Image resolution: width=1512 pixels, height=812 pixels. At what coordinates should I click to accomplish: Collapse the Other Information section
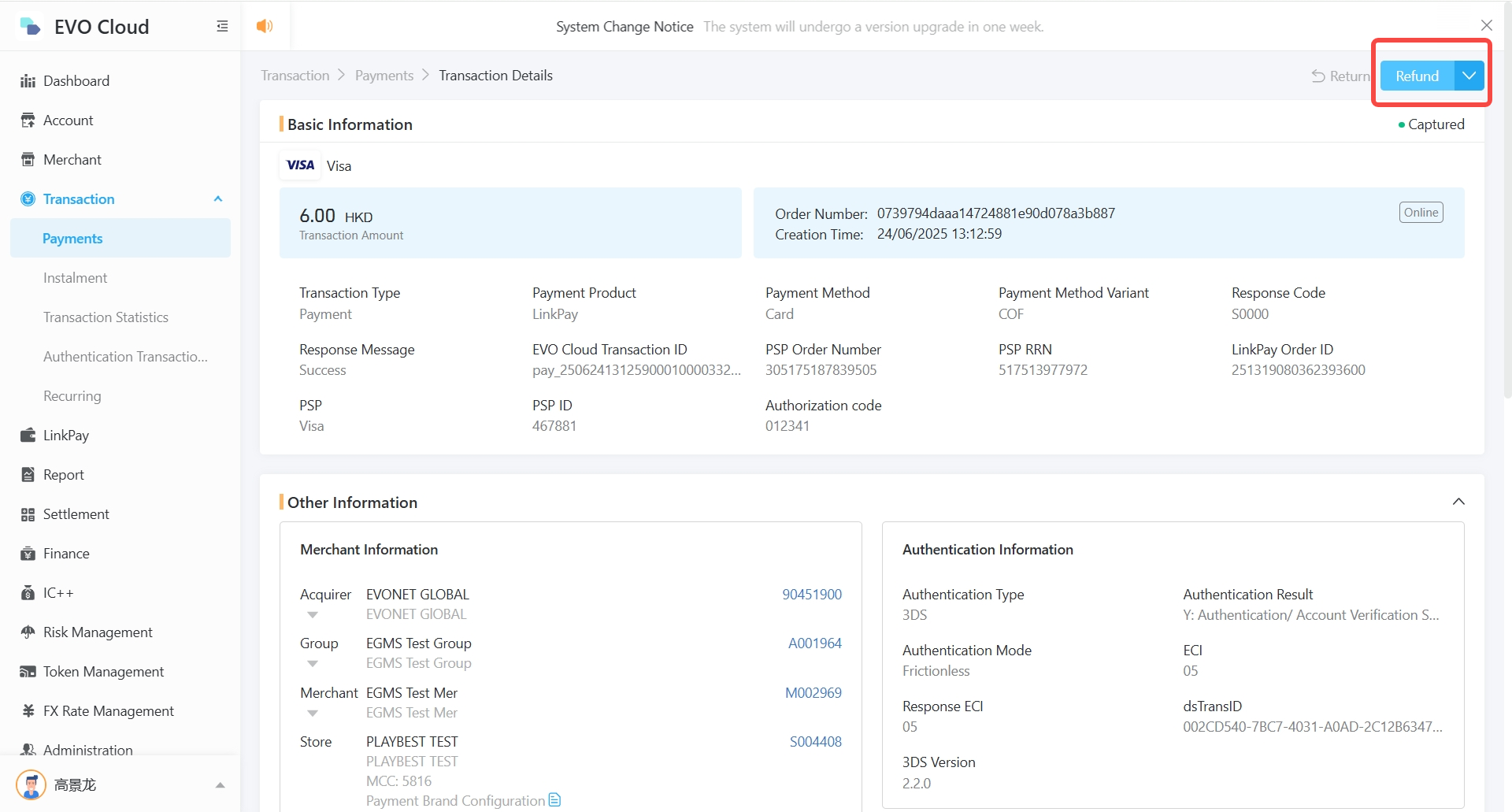tap(1458, 502)
